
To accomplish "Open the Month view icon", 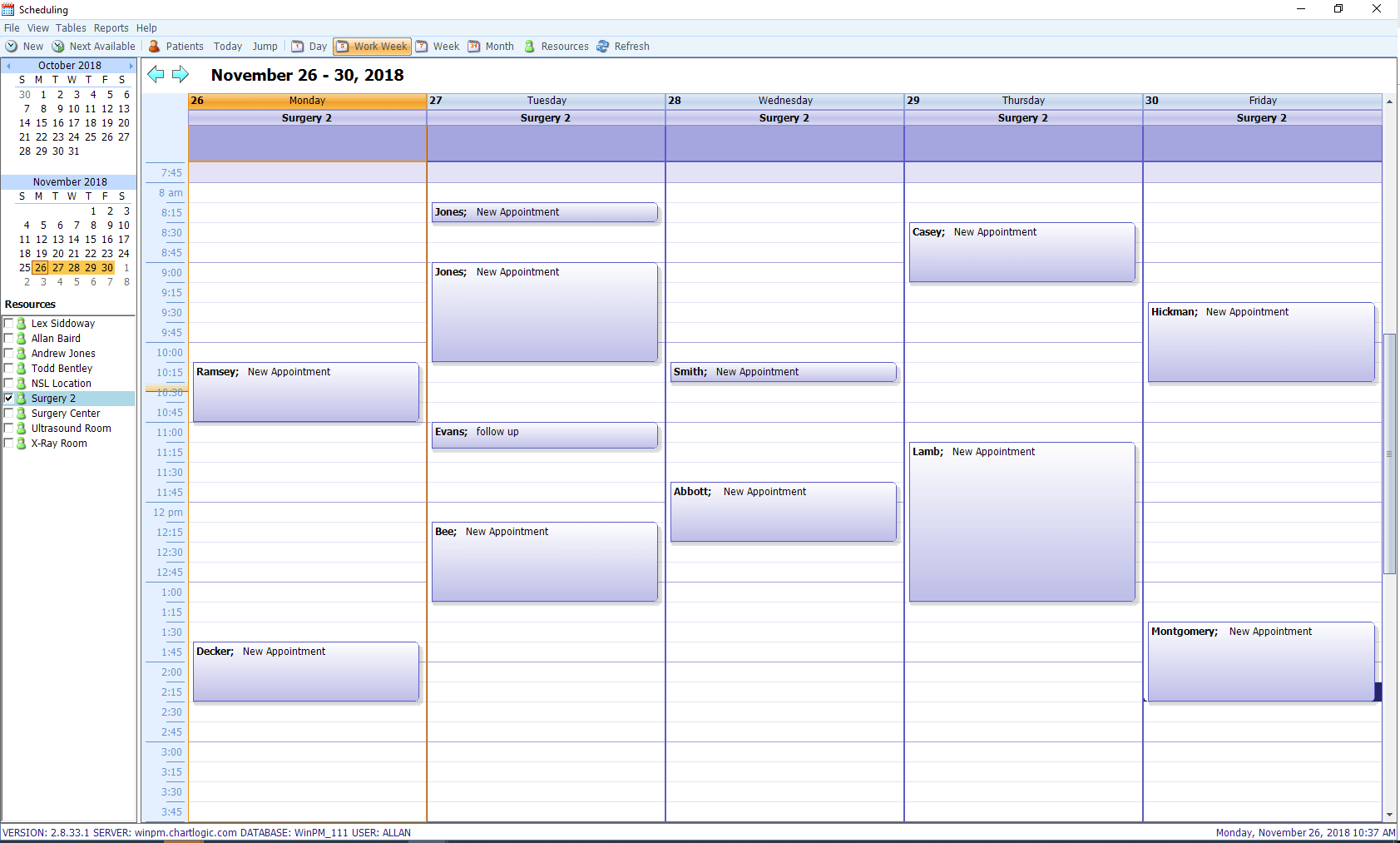I will [x=475, y=46].
